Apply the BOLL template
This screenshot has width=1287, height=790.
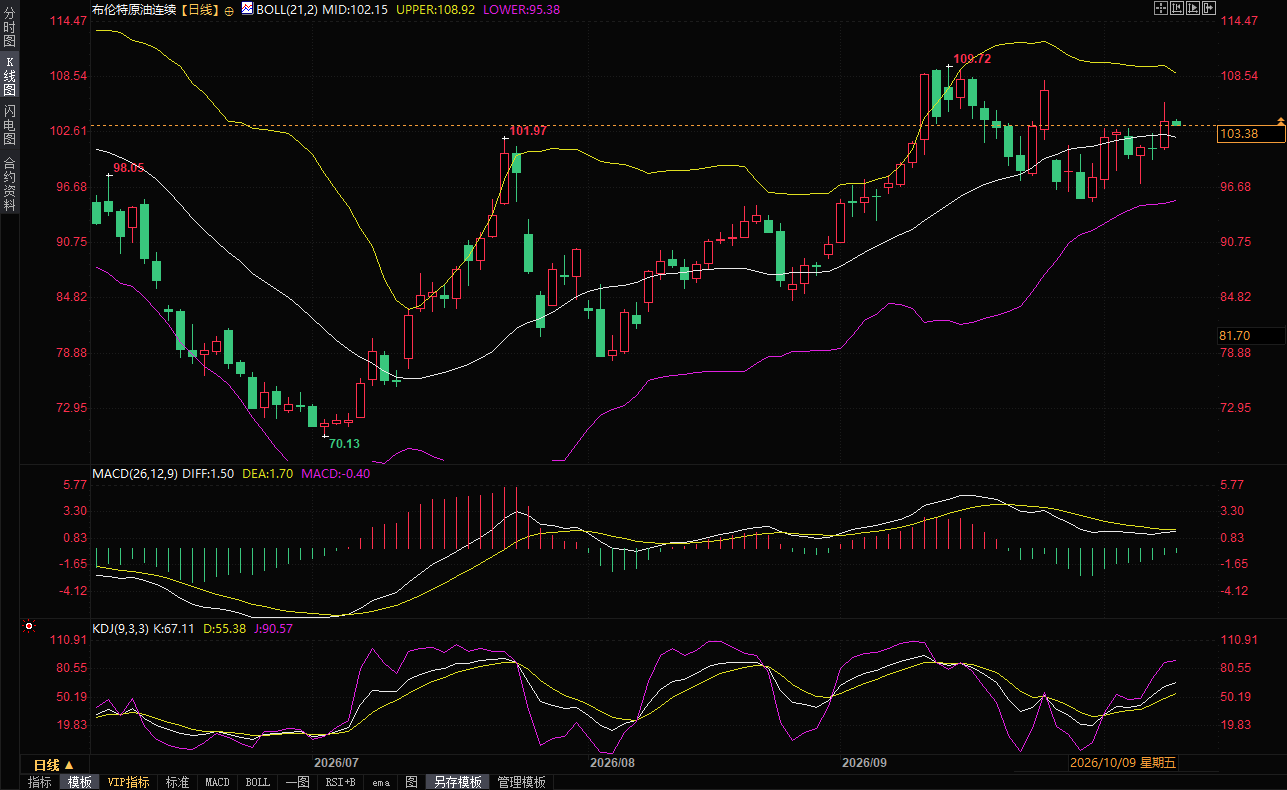coord(257,782)
